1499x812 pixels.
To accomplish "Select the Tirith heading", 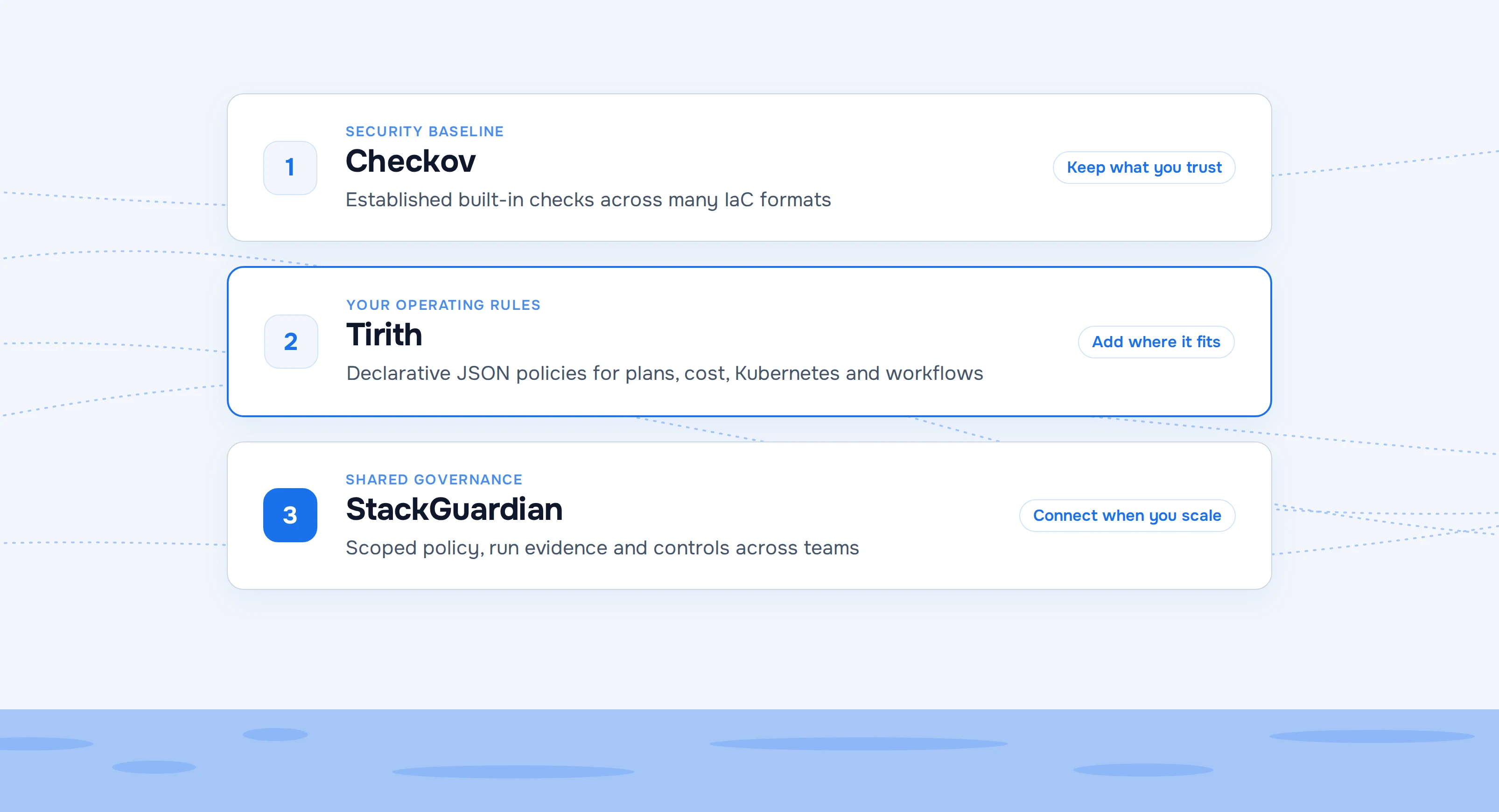I will (x=384, y=335).
